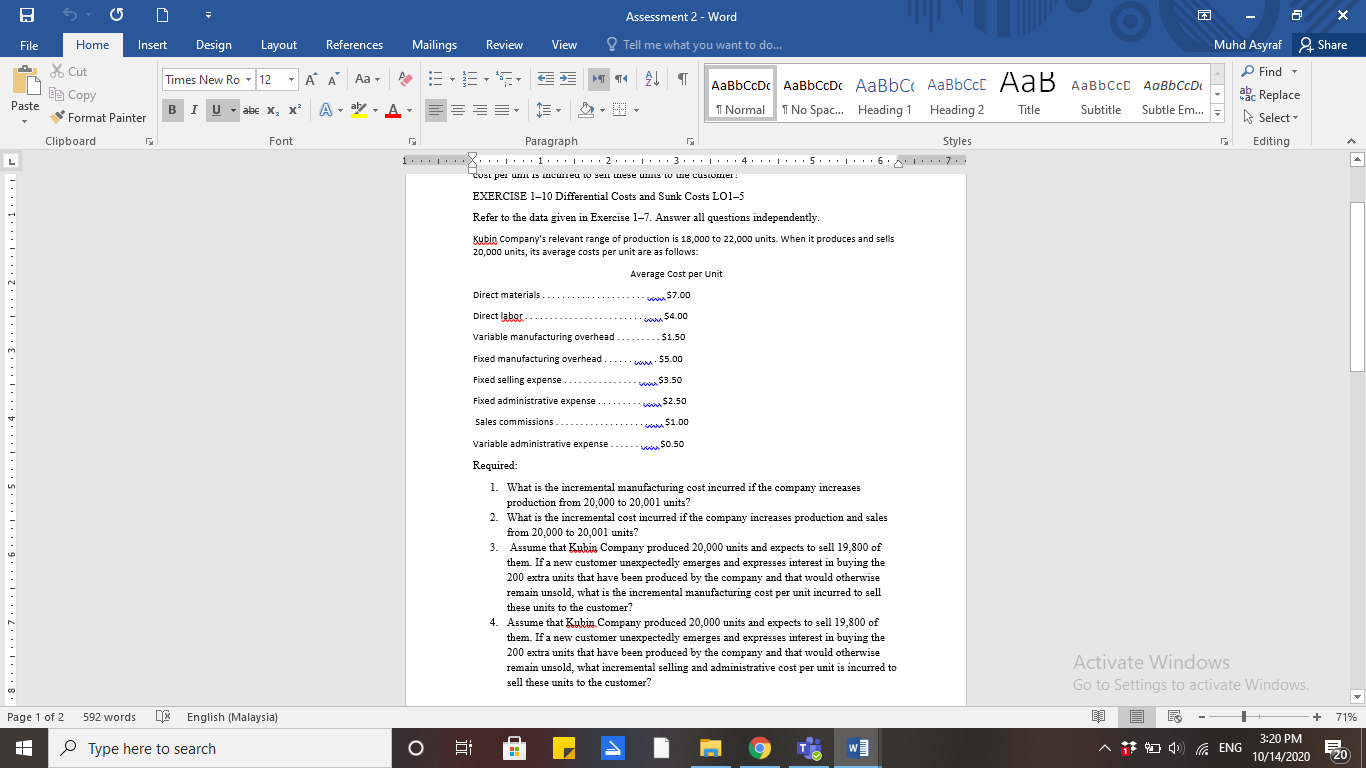Open the Clear All Formatting icon
Screen dimensions: 1366x768
coord(404,79)
